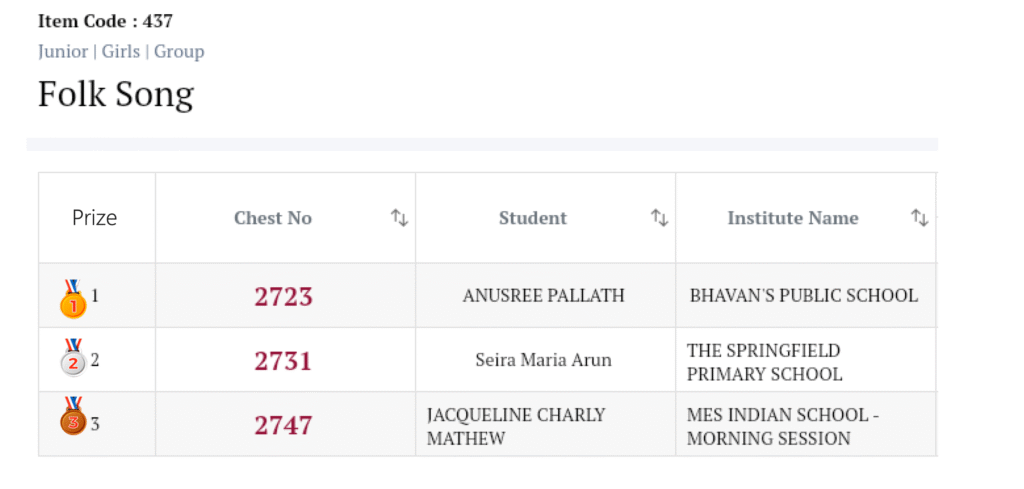
Task: Sort table by Chest No arrows
Action: click(x=399, y=218)
